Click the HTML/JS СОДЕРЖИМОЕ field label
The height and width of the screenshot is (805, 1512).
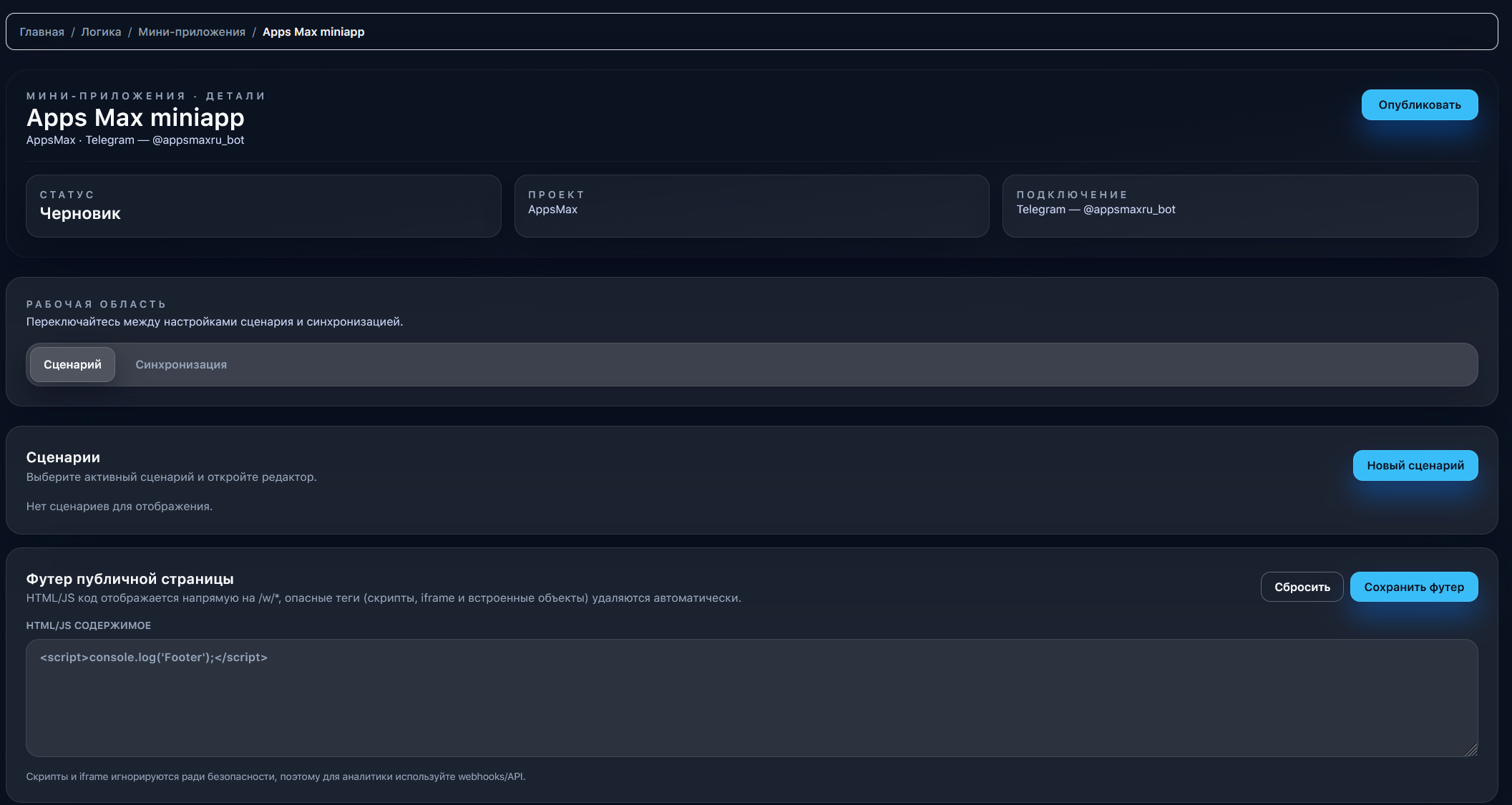[89, 626]
